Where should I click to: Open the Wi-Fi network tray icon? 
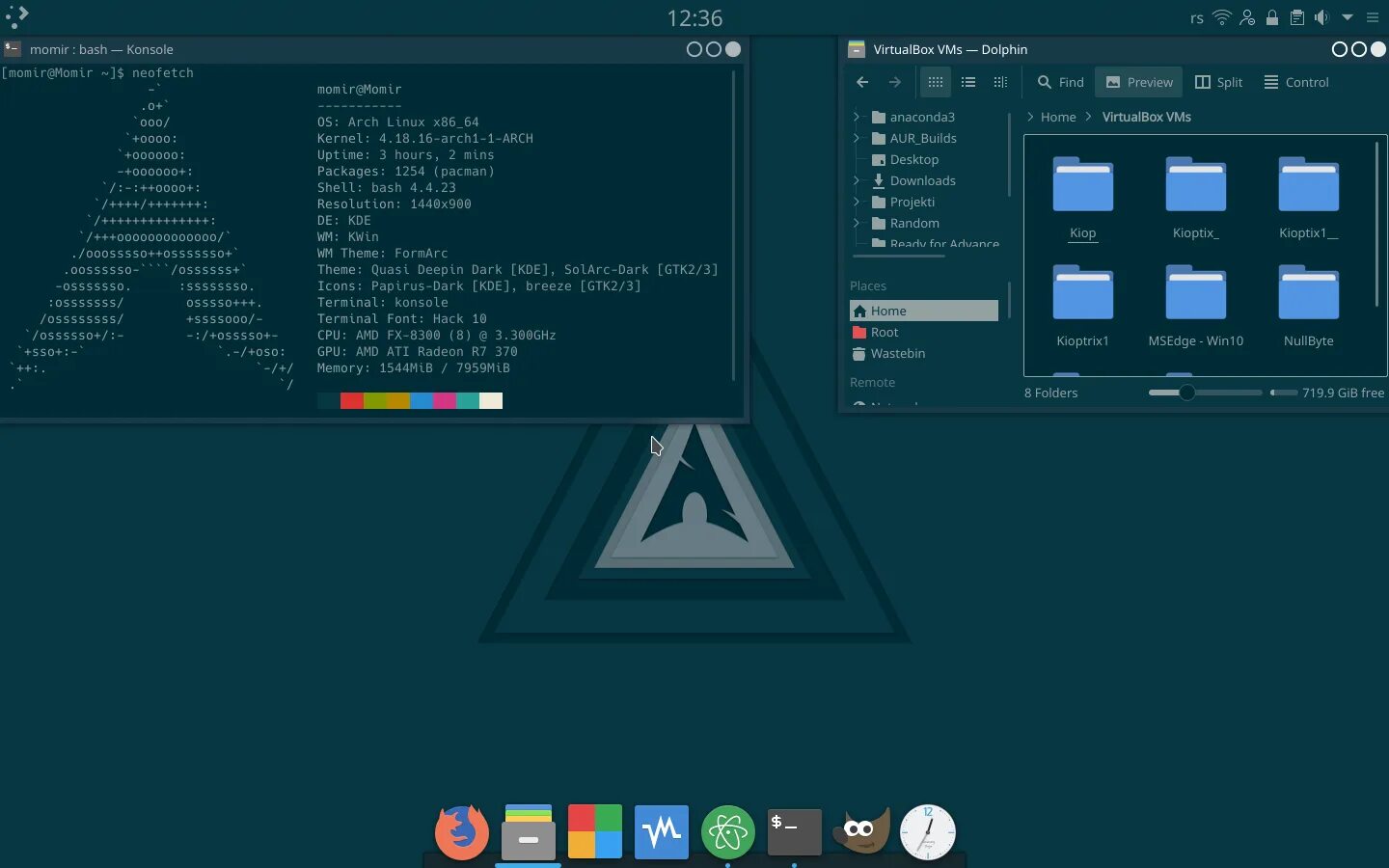pyautogui.click(x=1222, y=17)
